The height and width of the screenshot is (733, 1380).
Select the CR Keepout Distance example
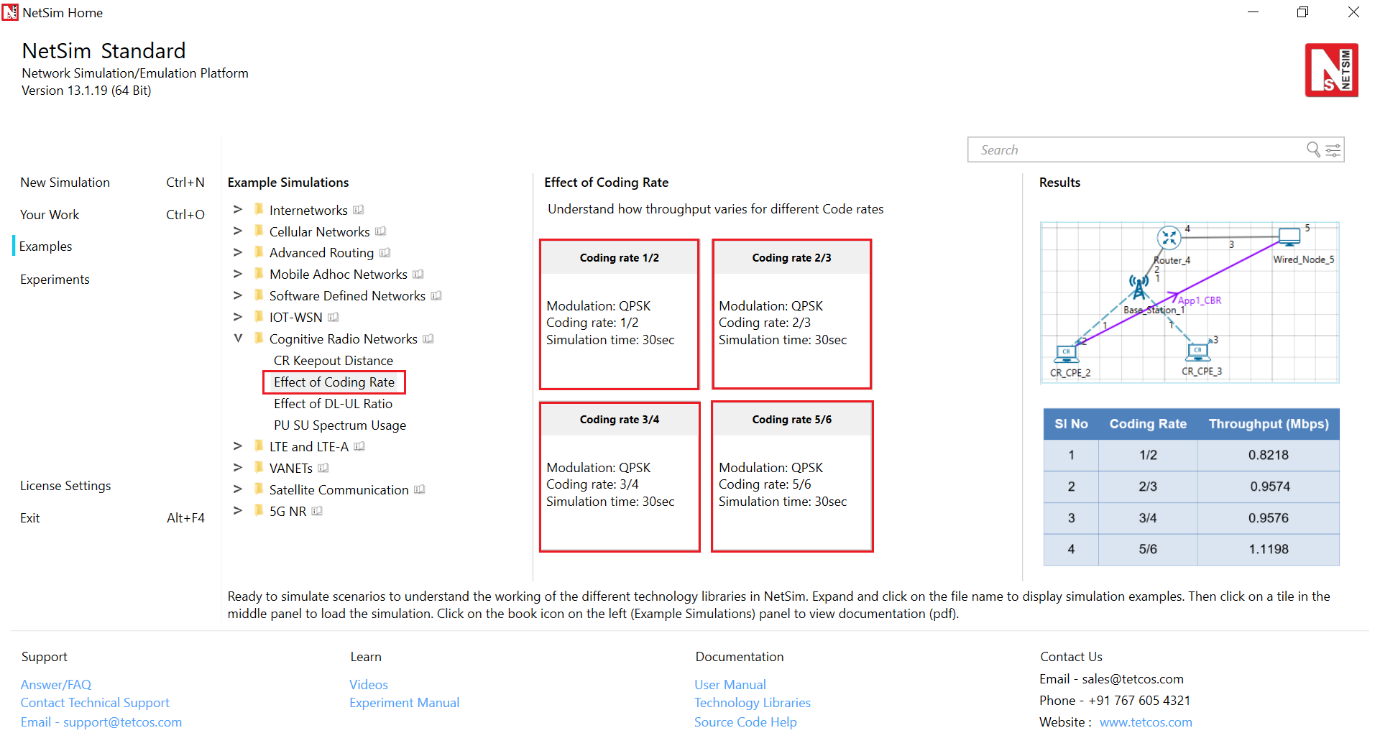[x=333, y=361]
